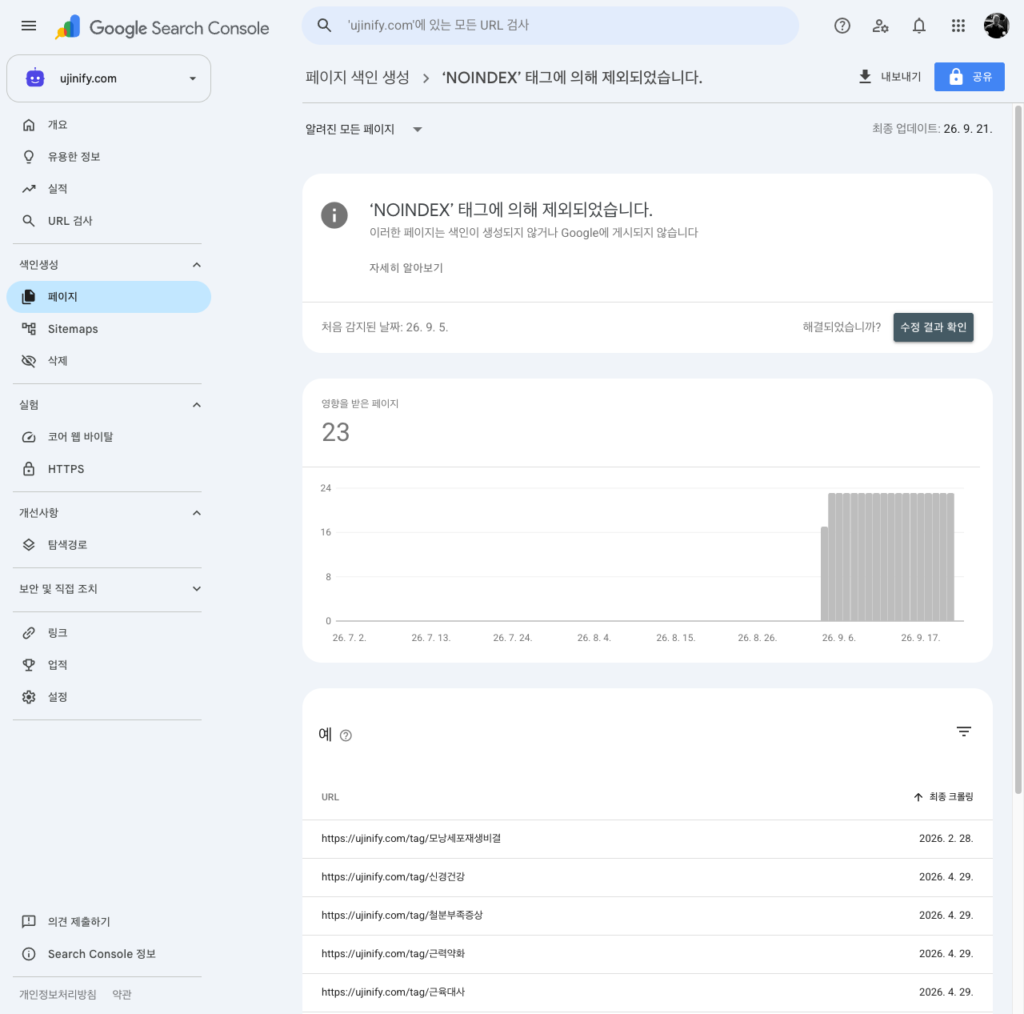Click the affected pages count 23

pyautogui.click(x=336, y=432)
